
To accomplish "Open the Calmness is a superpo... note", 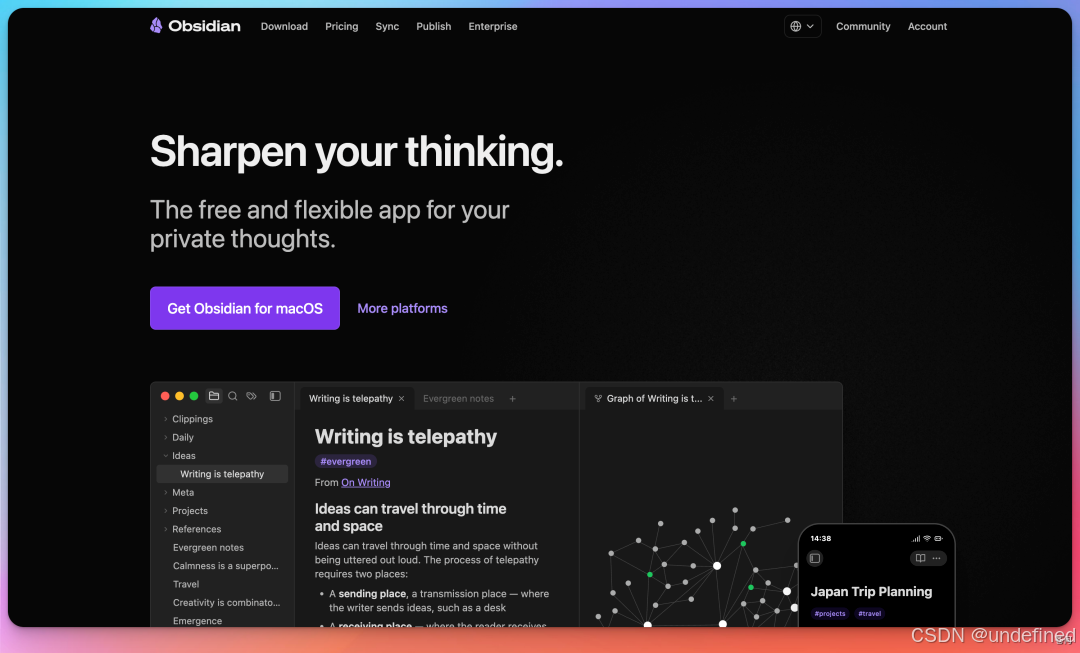I will pos(225,566).
